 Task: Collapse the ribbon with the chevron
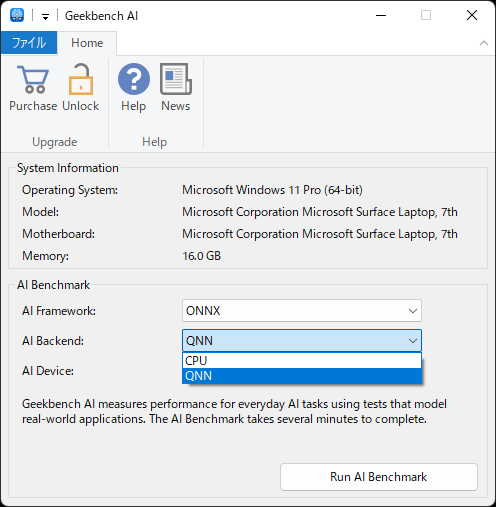[484, 43]
